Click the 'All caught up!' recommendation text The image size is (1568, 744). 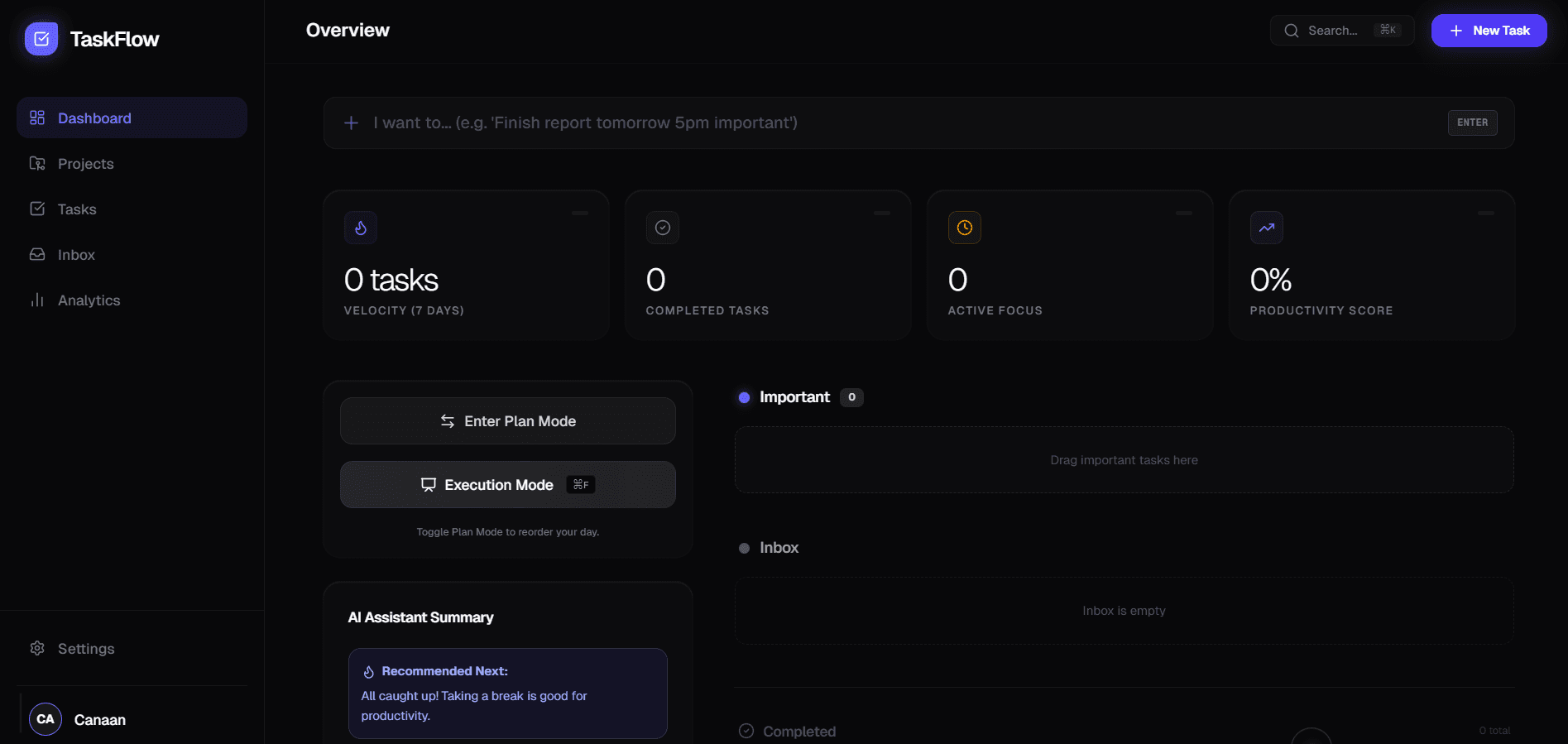pyautogui.click(x=474, y=706)
